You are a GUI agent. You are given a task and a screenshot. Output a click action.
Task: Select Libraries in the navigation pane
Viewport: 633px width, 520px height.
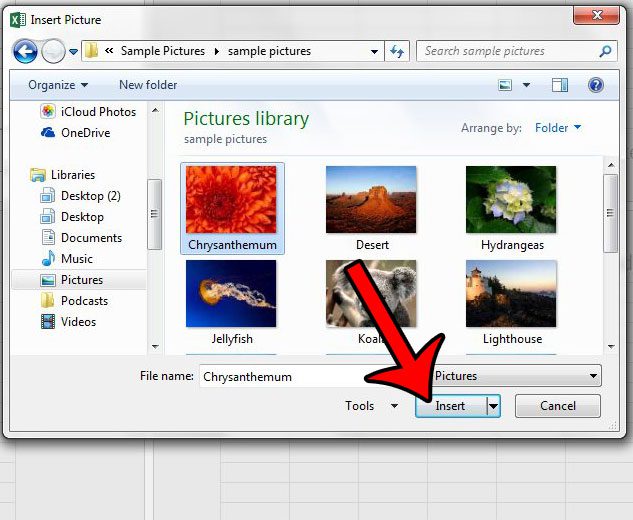[x=63, y=175]
